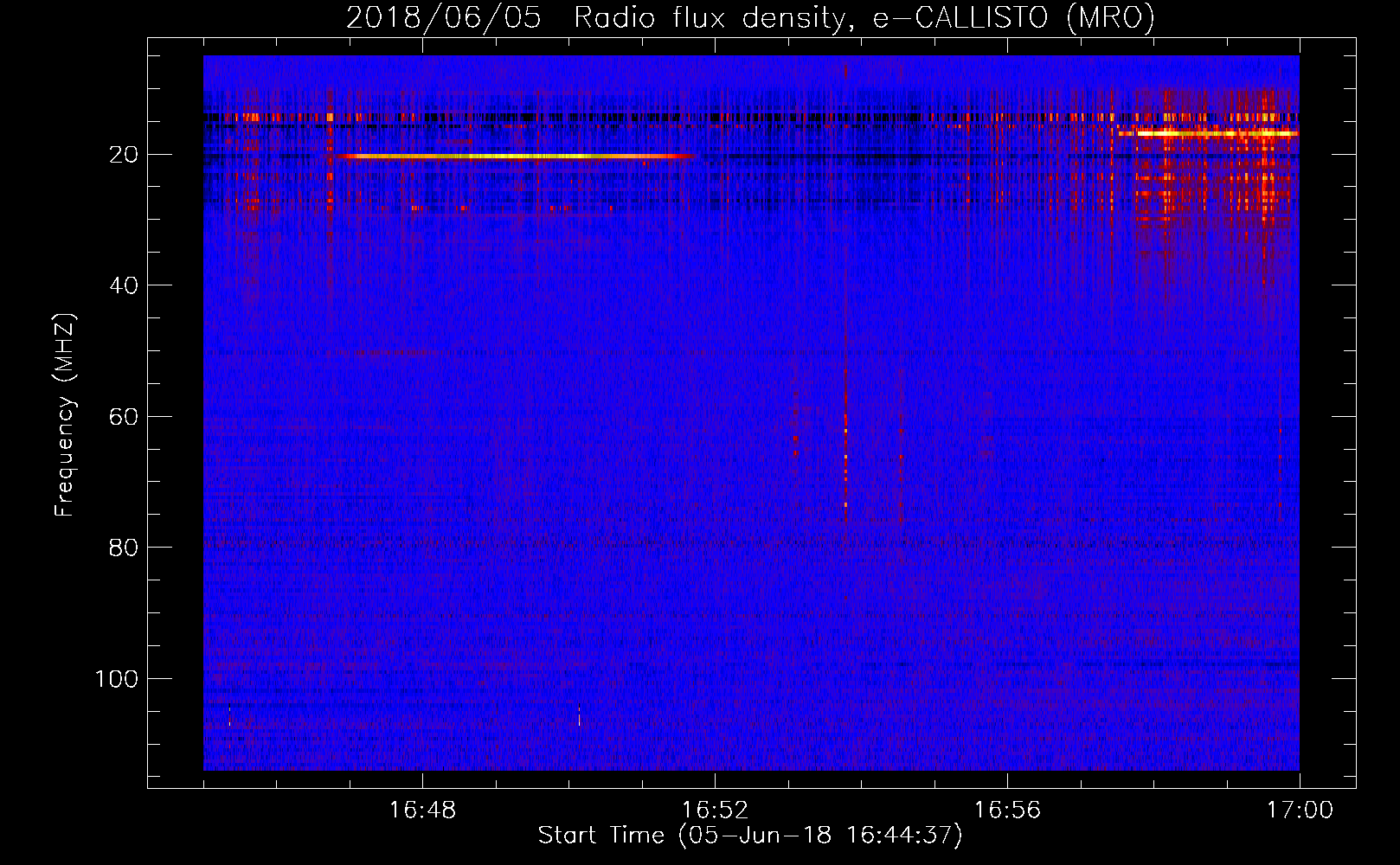Click the 17:00 time tick label
The image size is (1400, 865).
click(1300, 810)
